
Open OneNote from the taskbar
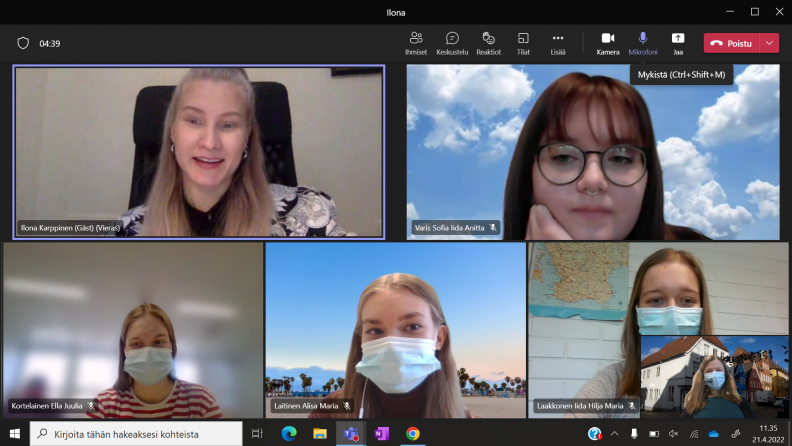381,433
